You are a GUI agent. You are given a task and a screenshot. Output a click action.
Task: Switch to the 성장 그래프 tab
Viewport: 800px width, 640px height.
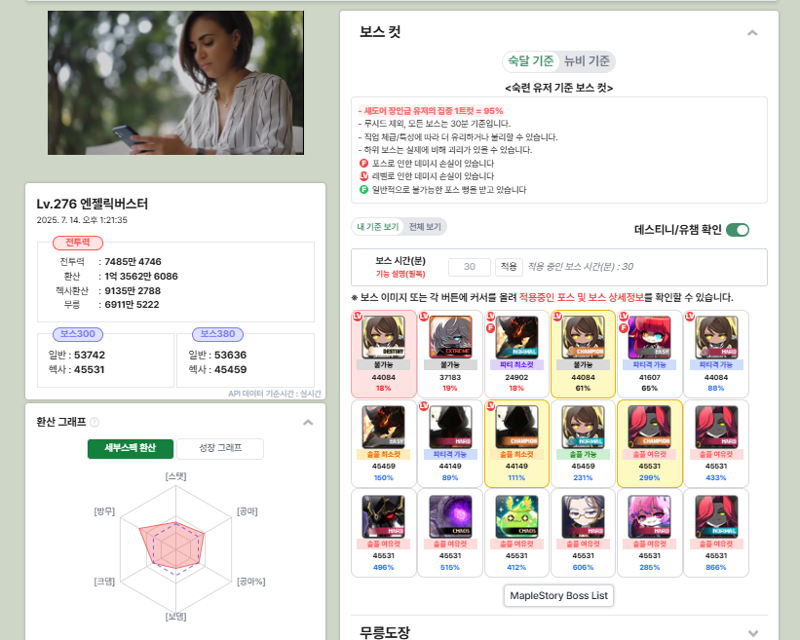220,448
